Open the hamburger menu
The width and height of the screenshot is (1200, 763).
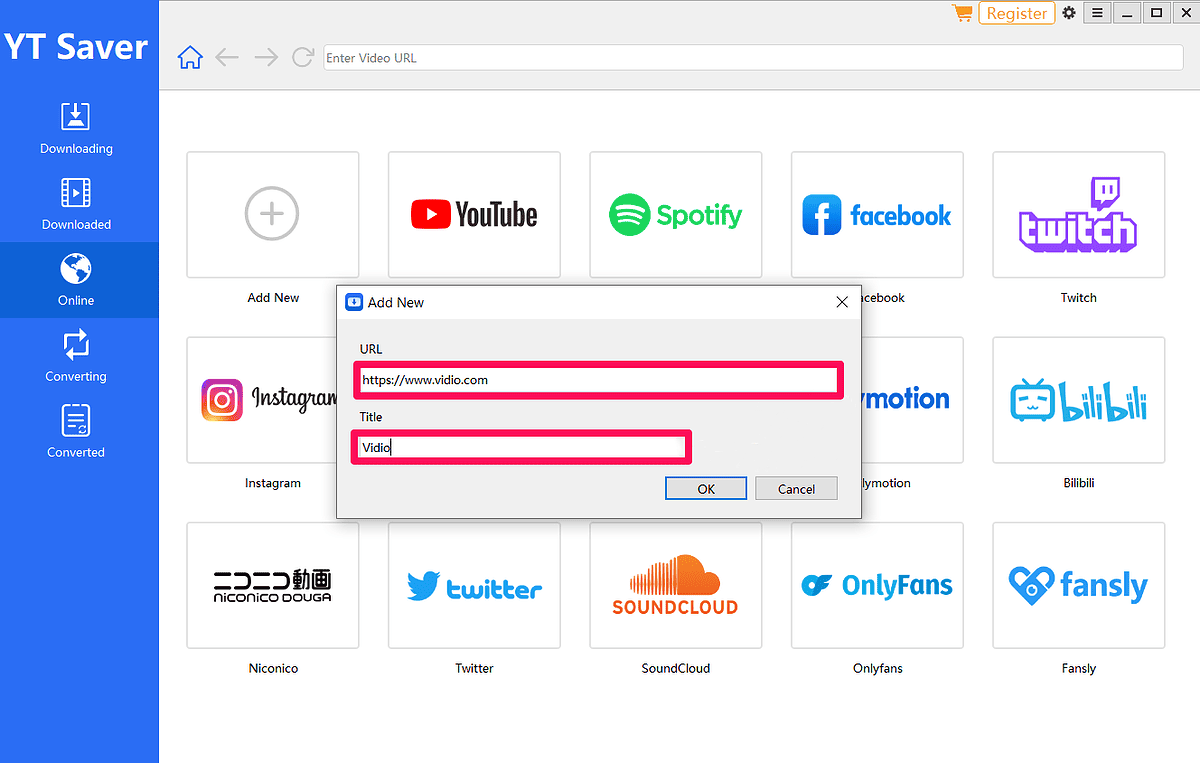(1097, 13)
